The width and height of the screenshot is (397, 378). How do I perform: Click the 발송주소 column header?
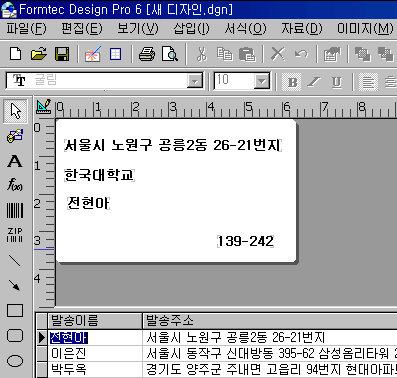[x=270, y=321]
